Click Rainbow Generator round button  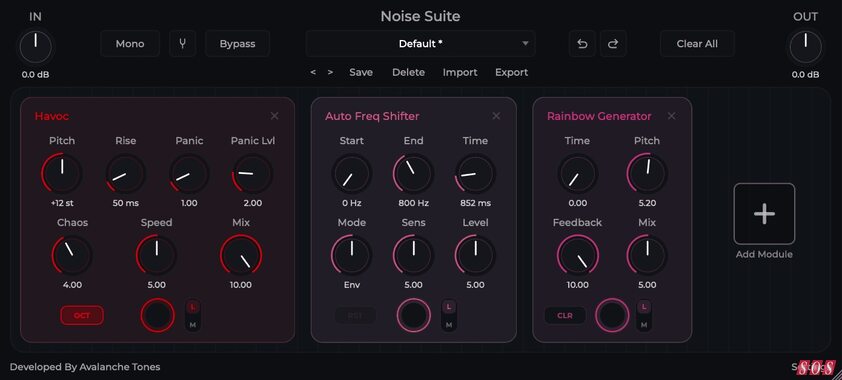coord(612,315)
